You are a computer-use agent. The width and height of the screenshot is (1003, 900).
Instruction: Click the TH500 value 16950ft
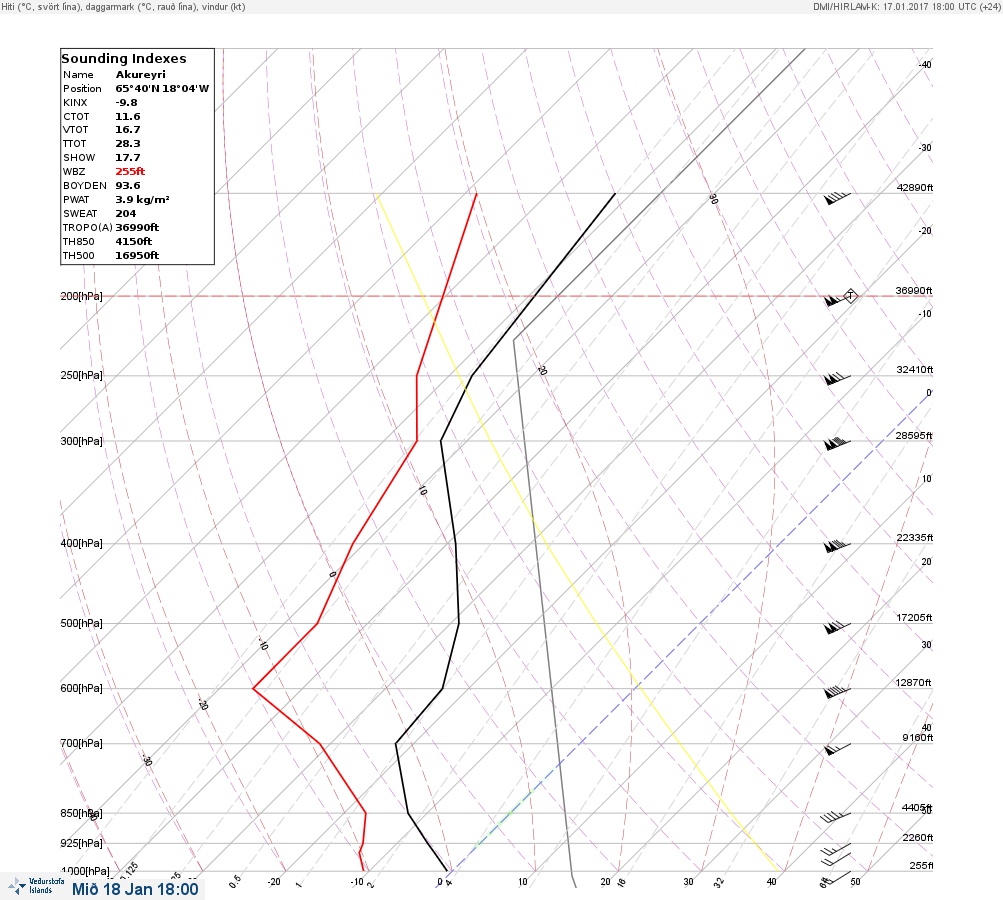tap(138, 255)
